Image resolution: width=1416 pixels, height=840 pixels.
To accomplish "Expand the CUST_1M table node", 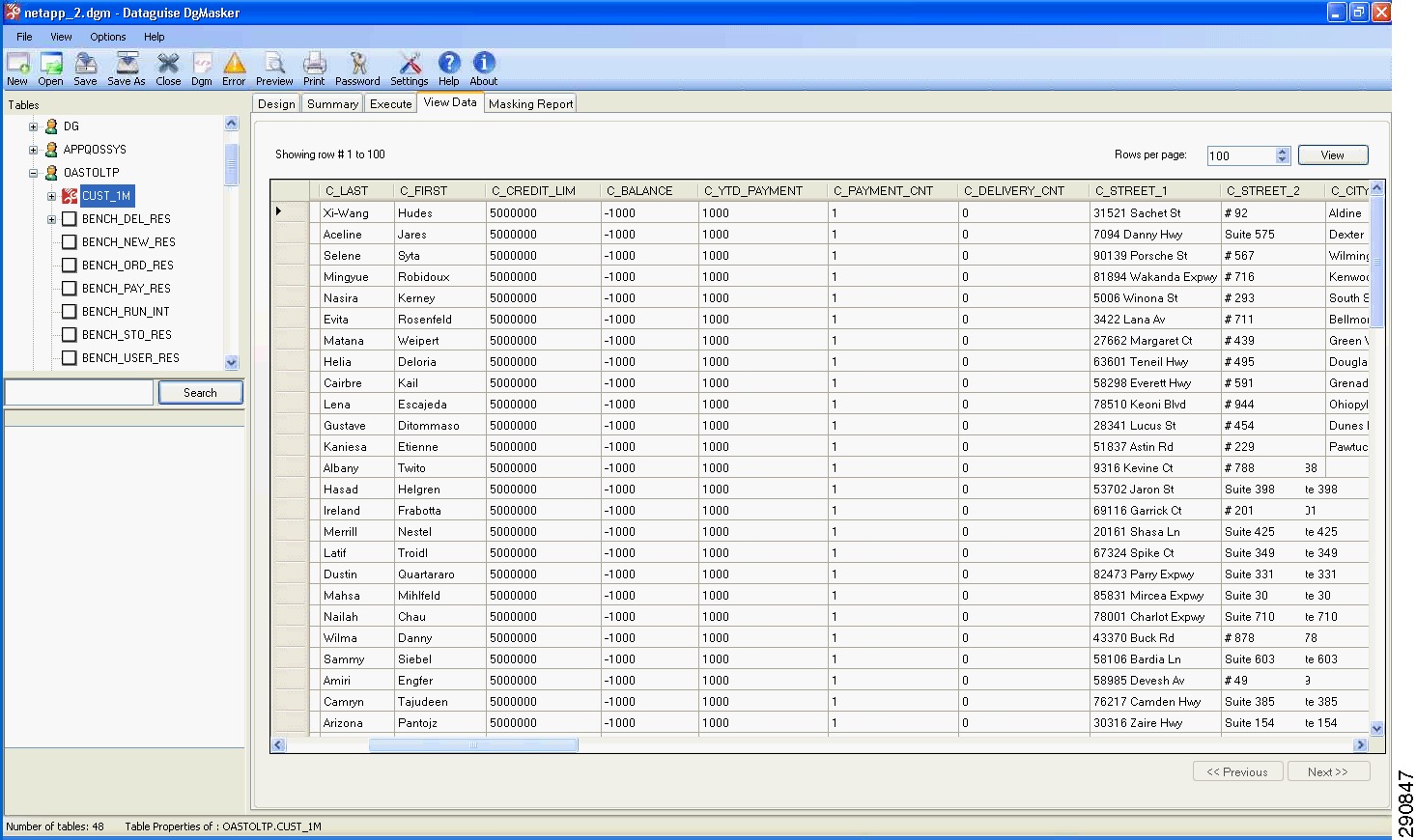I will (x=51, y=196).
